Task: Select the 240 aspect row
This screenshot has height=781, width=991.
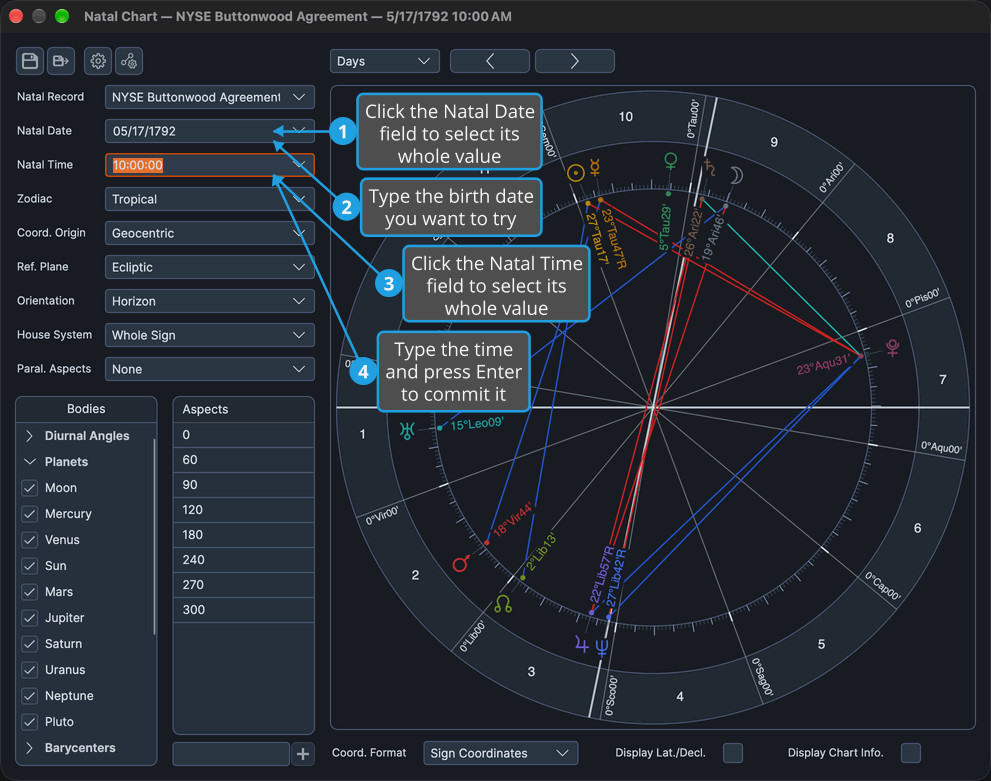Action: pyautogui.click(x=244, y=560)
